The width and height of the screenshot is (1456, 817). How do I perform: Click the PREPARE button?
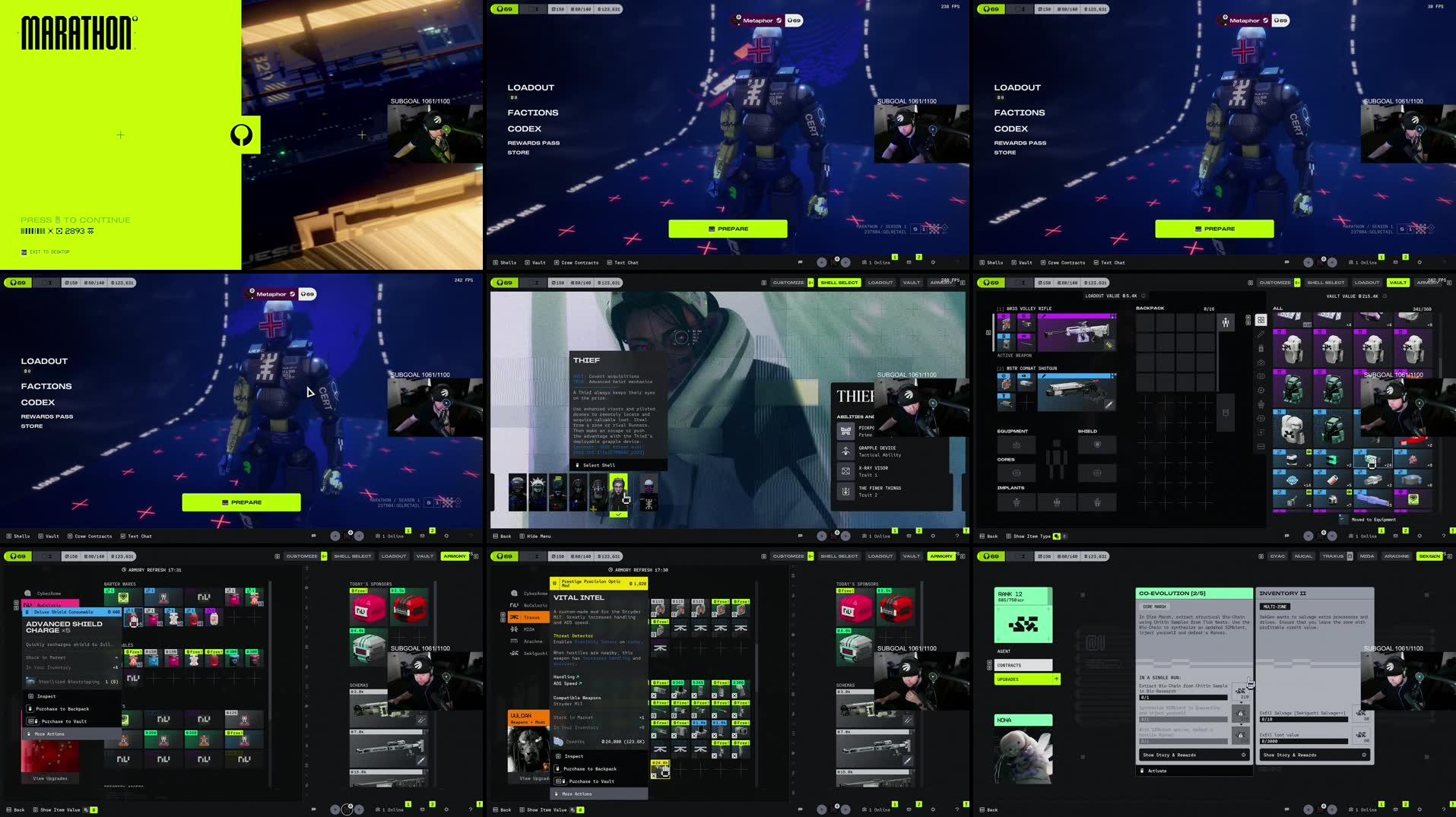coord(728,228)
